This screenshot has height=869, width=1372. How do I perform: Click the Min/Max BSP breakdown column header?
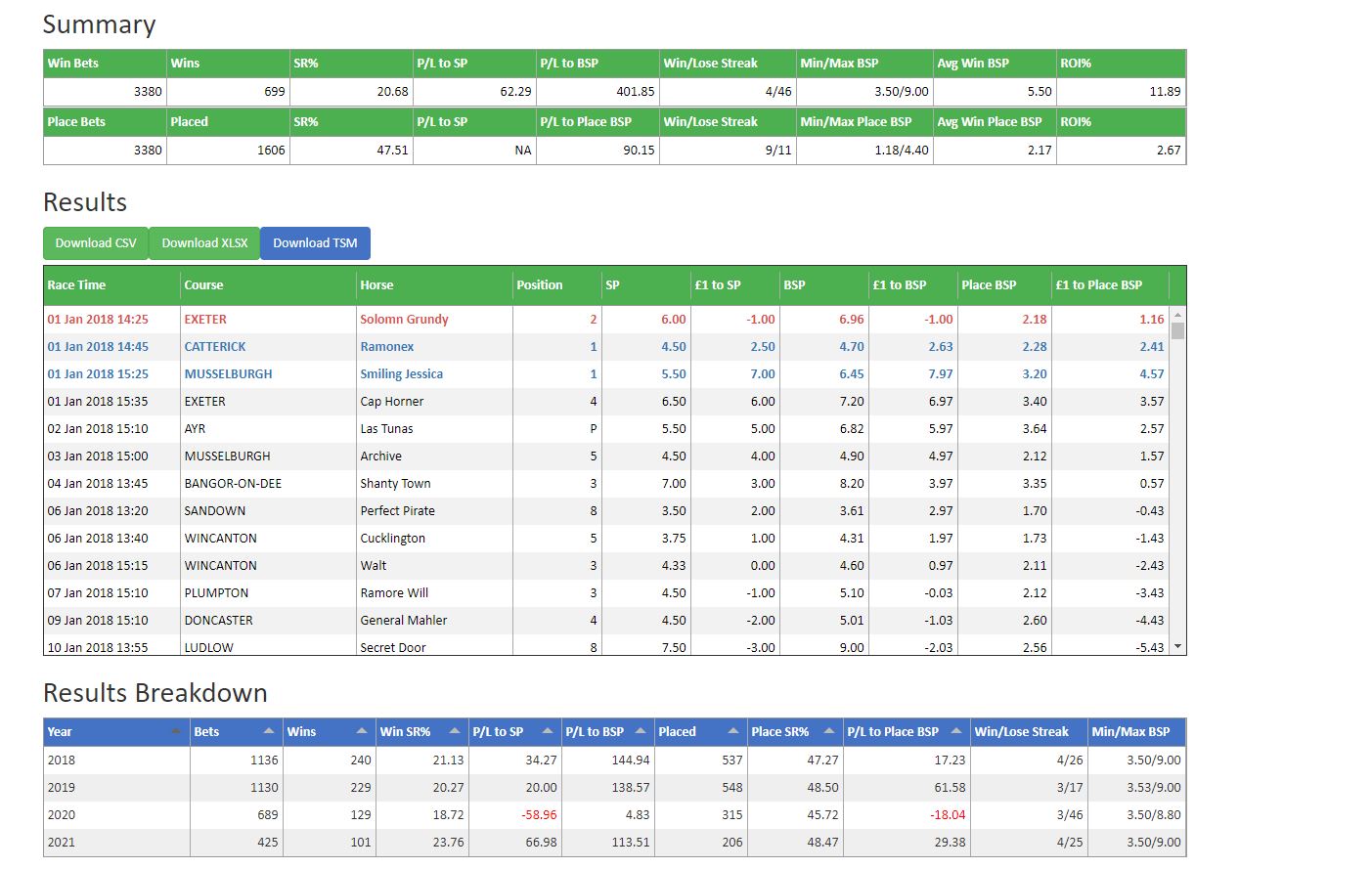click(1130, 732)
